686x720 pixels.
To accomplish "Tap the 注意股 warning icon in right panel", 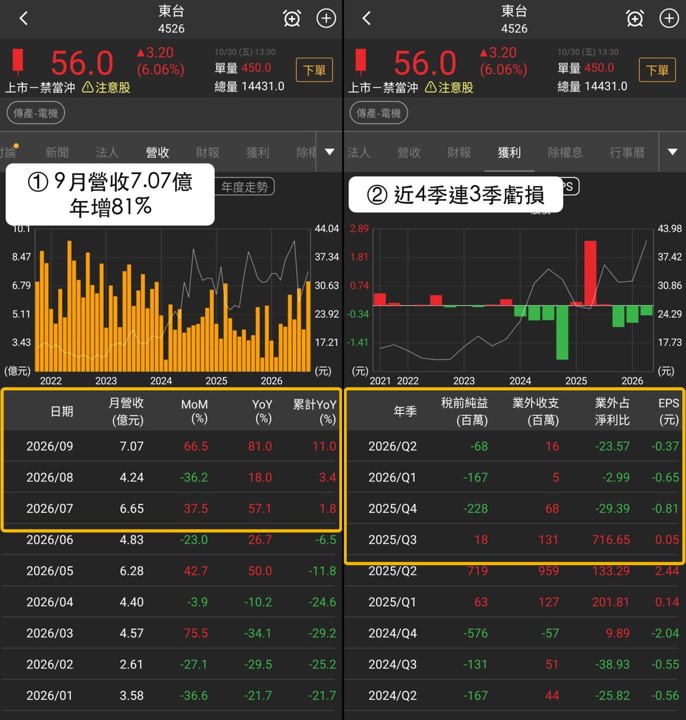I will tap(430, 87).
